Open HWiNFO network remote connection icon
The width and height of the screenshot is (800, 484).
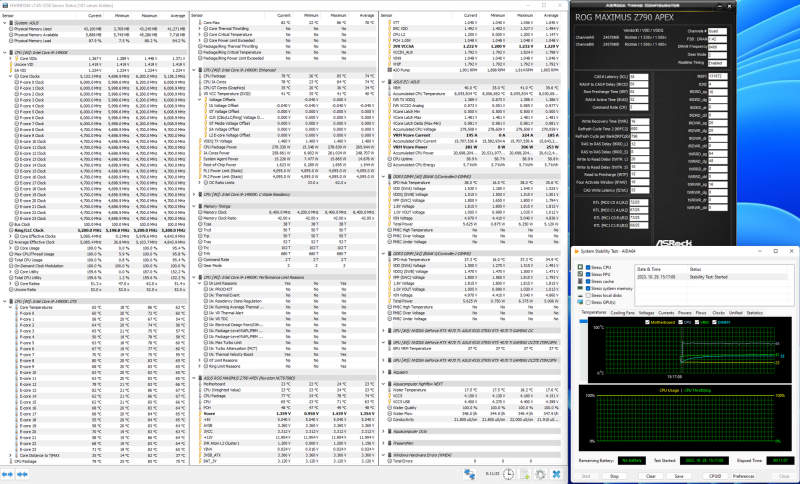coord(469,474)
